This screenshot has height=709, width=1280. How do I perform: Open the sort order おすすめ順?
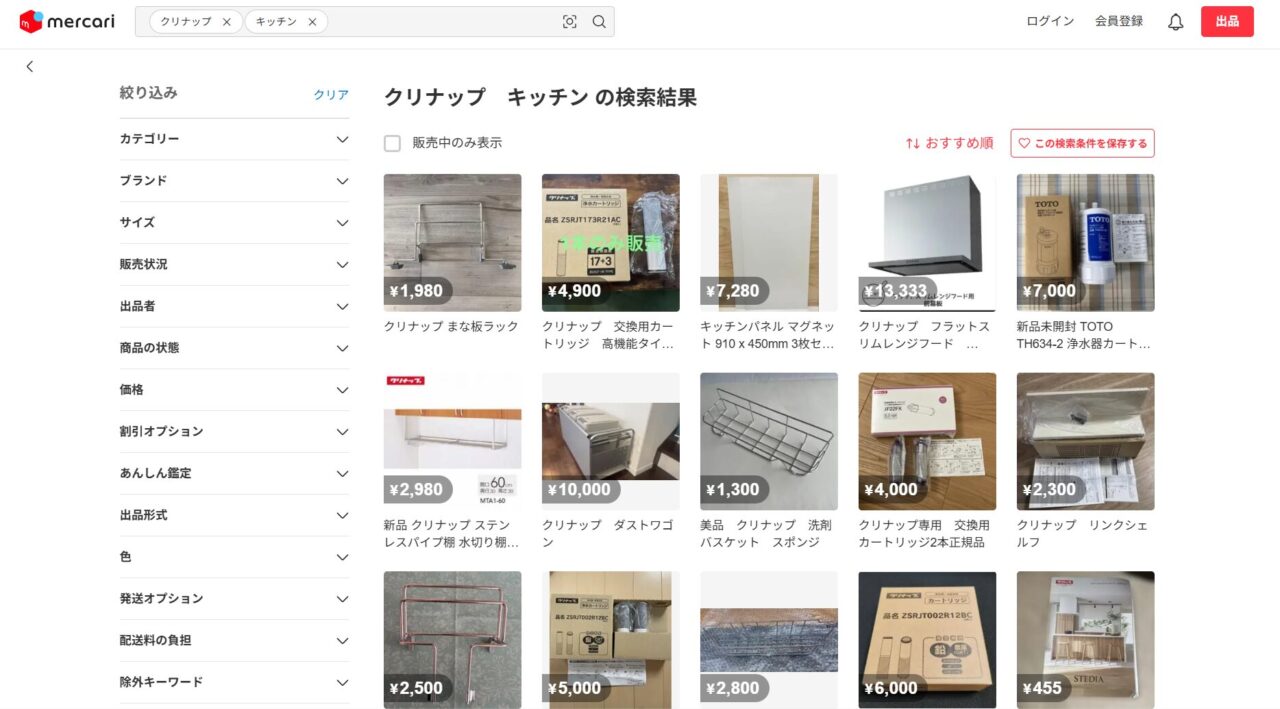(x=949, y=143)
